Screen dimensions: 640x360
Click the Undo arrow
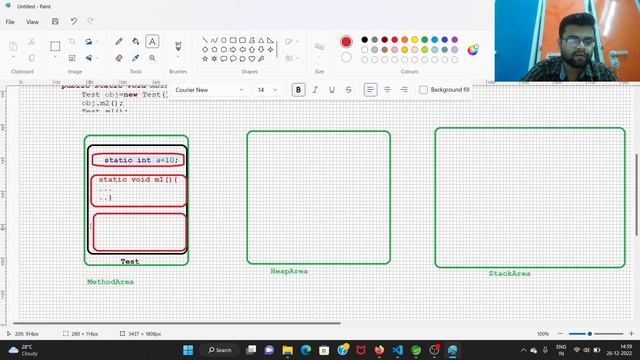click(x=73, y=21)
